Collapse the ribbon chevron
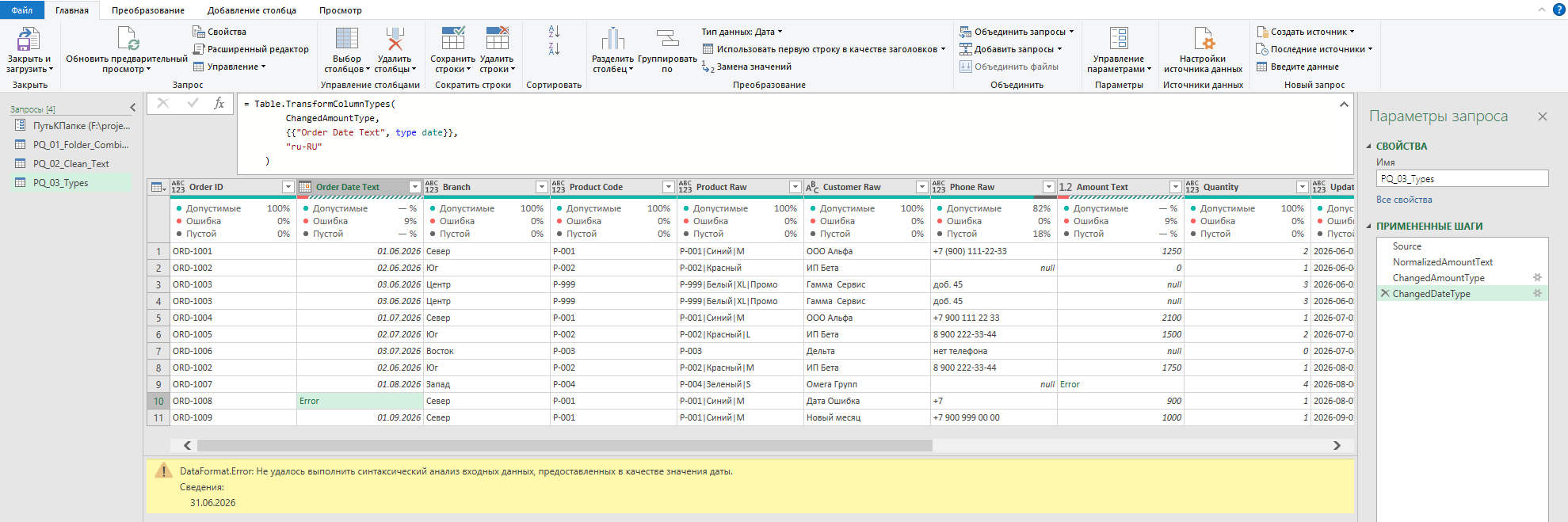Image resolution: width=1568 pixels, height=522 pixels. click(x=1541, y=10)
